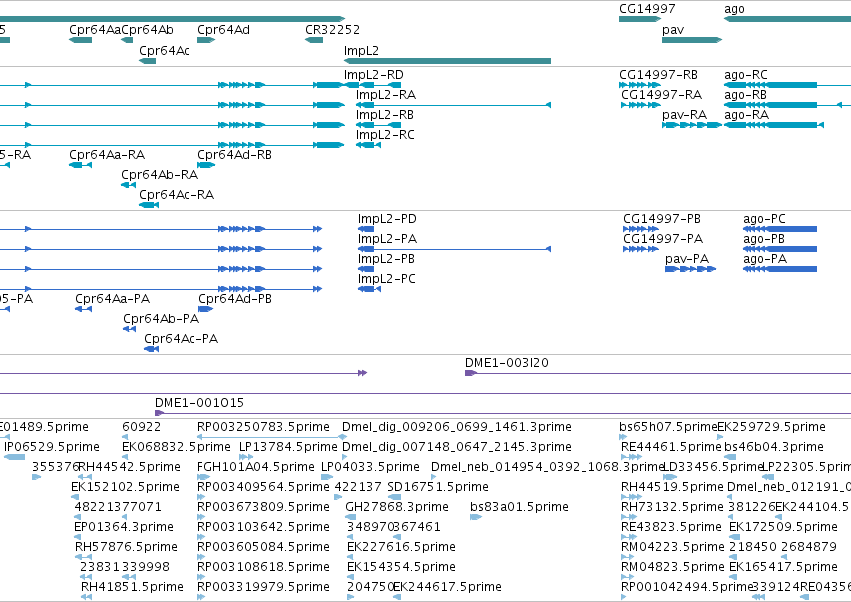The image size is (851, 602).
Task: Select the CG14997-PA protein label
Action: pyautogui.click(x=663, y=239)
